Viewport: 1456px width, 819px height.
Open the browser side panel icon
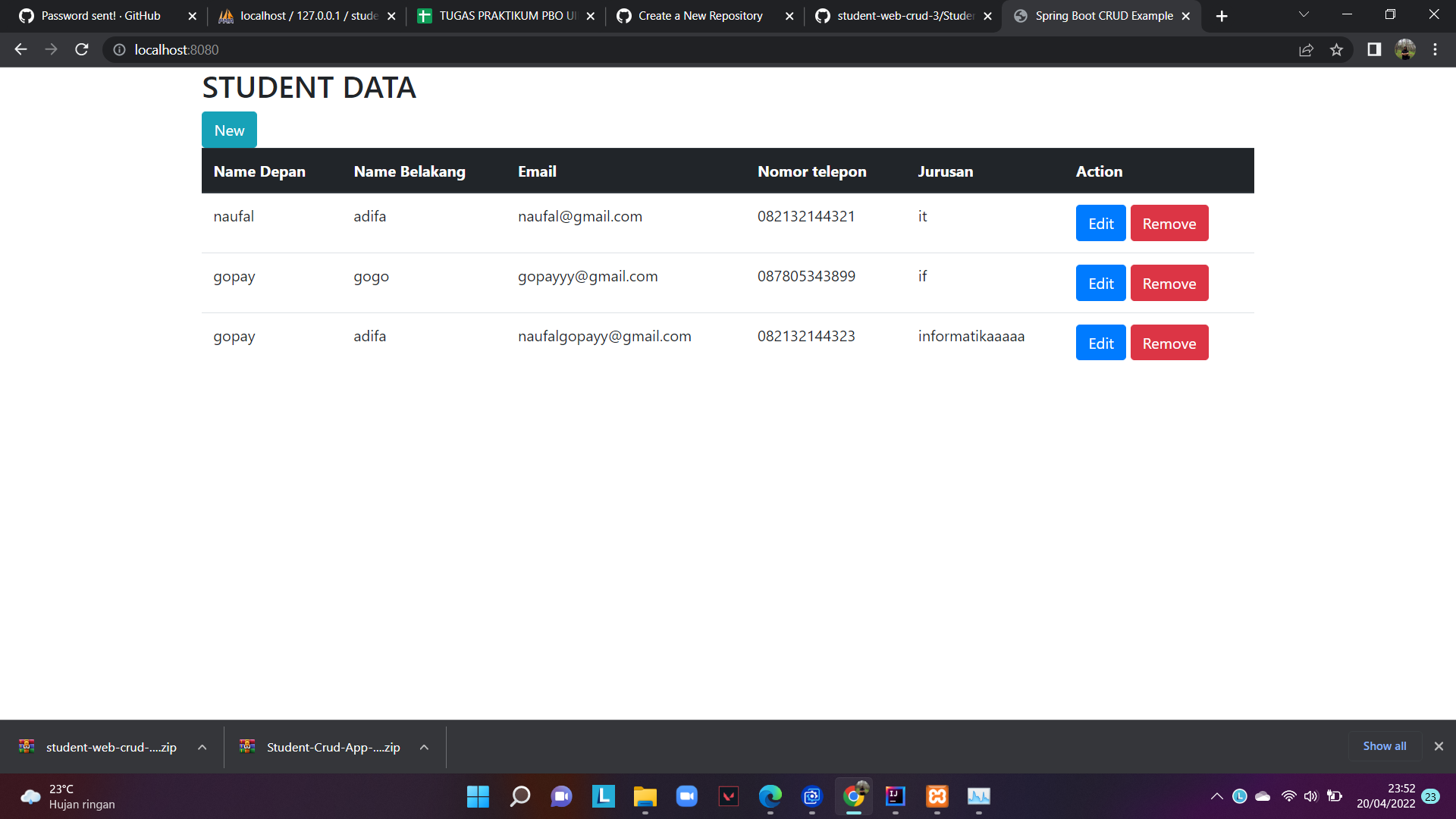pyautogui.click(x=1374, y=49)
